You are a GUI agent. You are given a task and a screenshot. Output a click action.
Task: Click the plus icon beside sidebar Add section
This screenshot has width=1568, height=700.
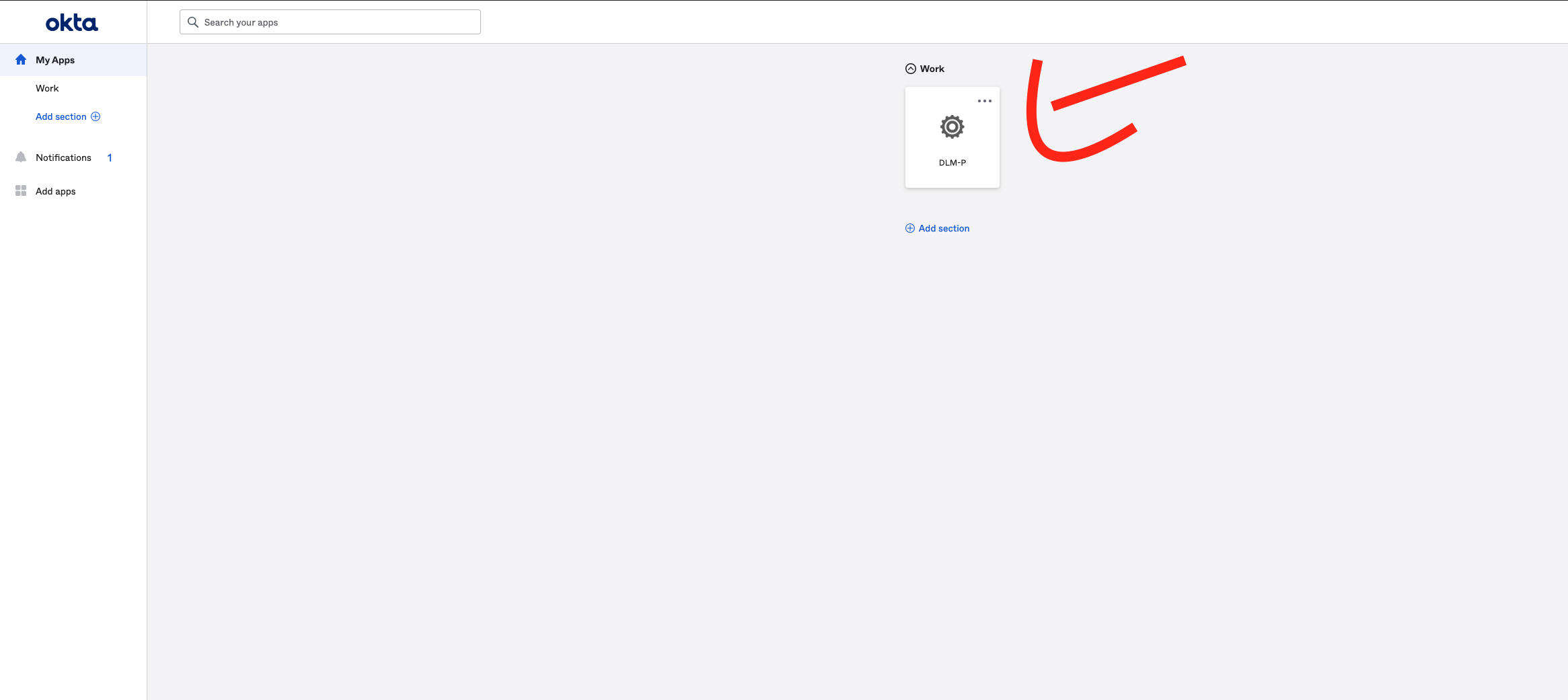96,116
